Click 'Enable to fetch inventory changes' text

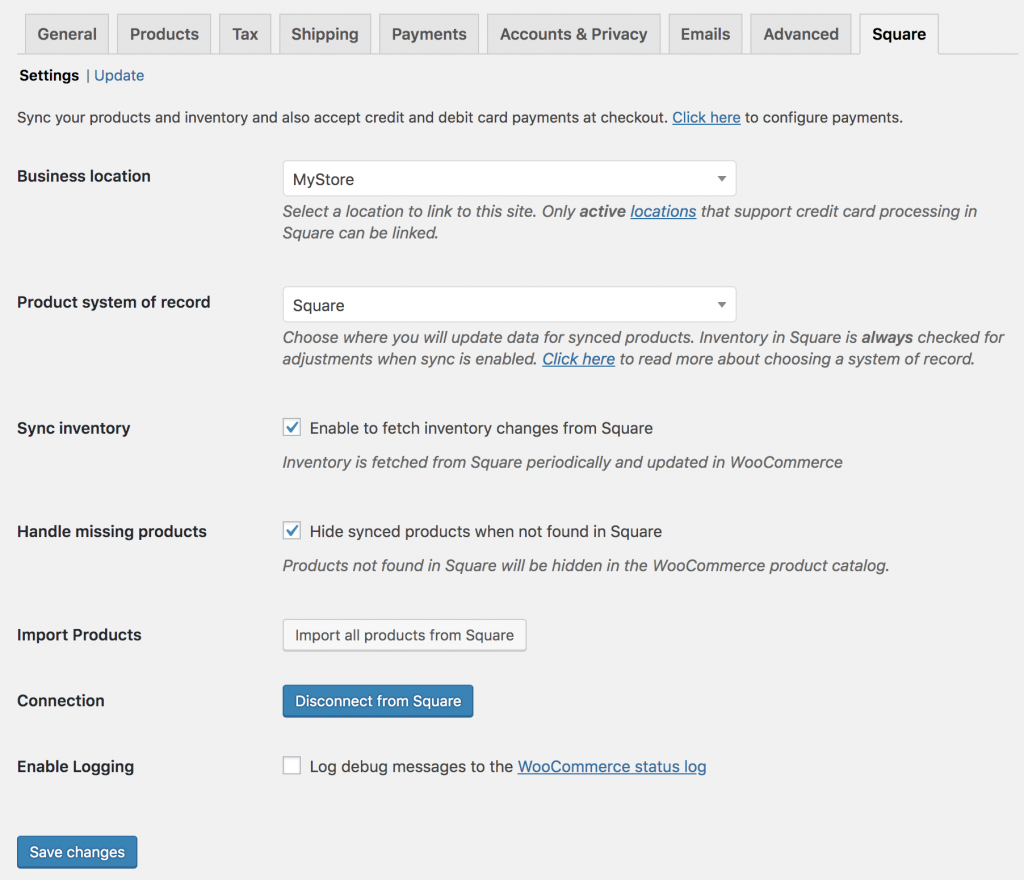[x=481, y=428]
